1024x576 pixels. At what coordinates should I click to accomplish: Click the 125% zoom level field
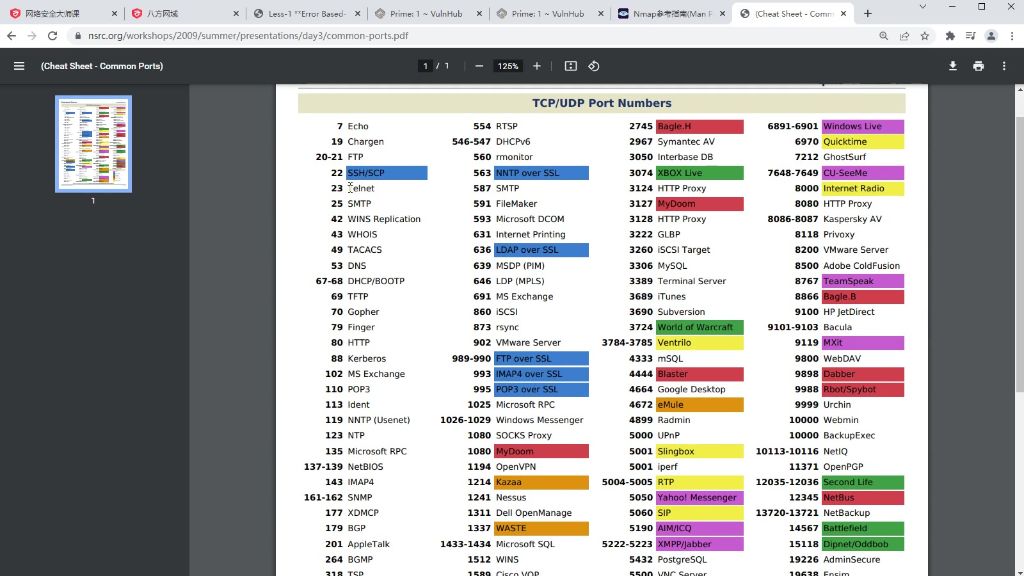tap(508, 66)
